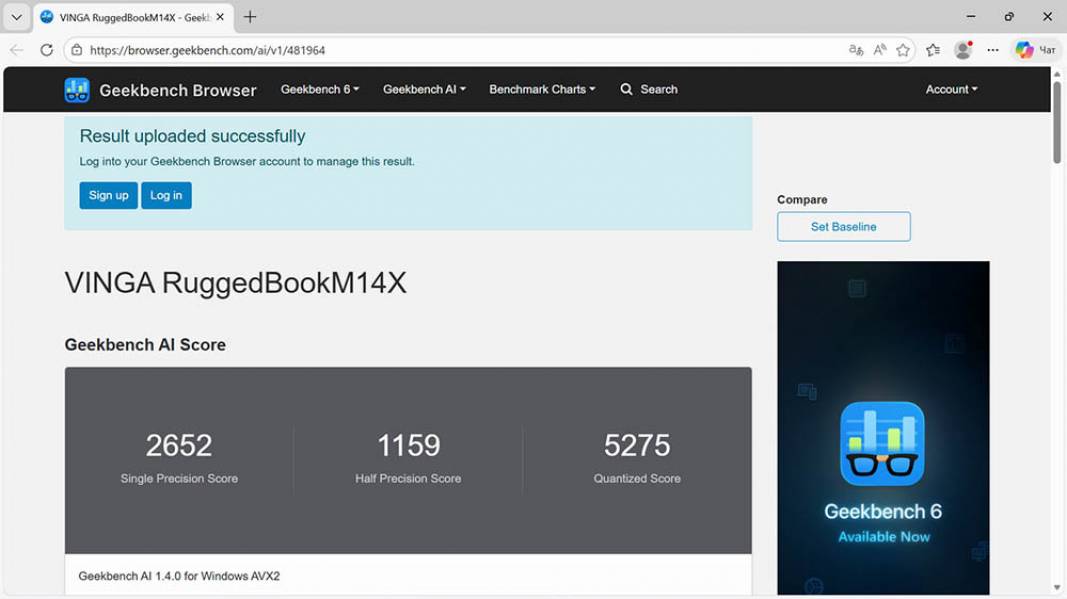Open the Copilot chat button
This screenshot has width=1067, height=599.
[x=1035, y=50]
